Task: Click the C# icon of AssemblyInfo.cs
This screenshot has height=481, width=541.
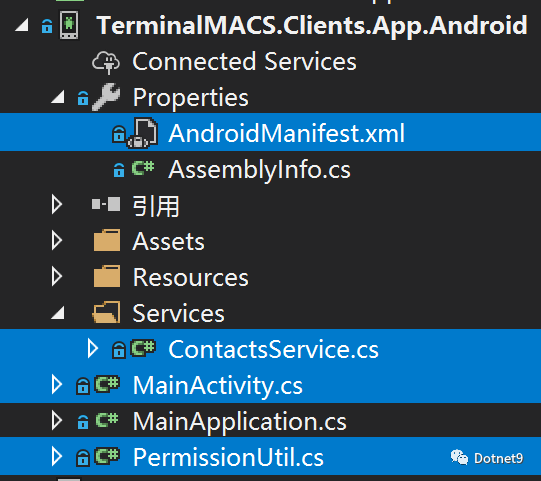Action: pos(143,168)
